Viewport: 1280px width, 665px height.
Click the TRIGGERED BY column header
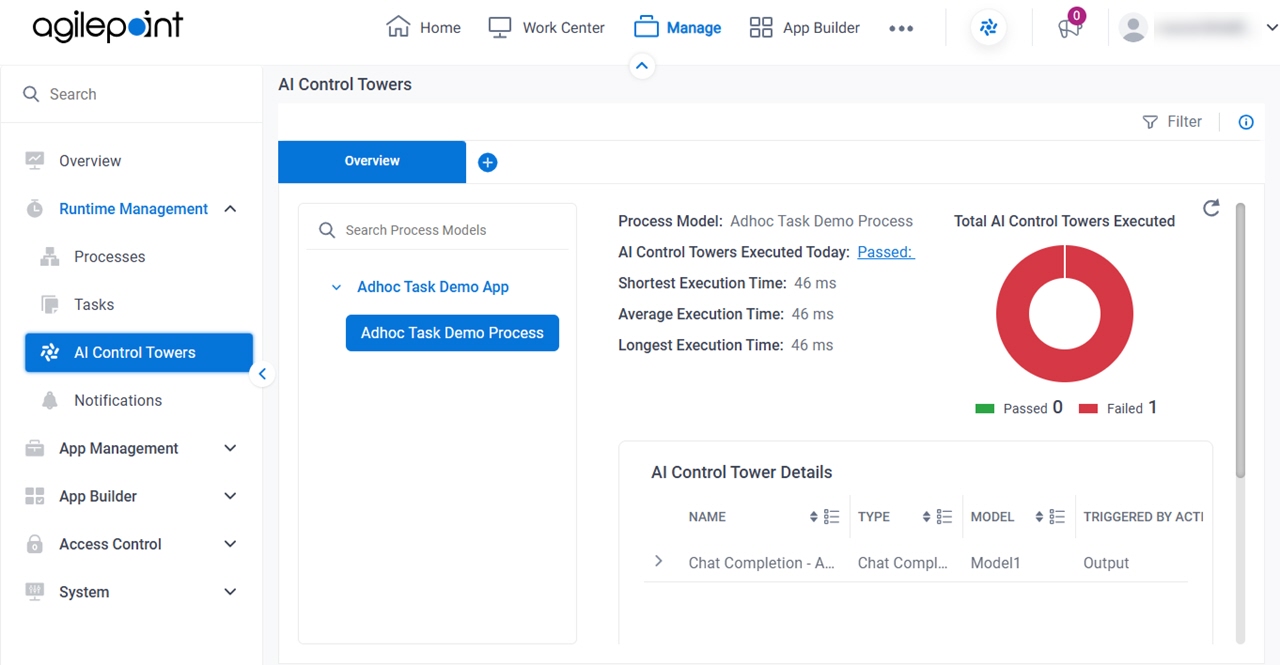1143,517
